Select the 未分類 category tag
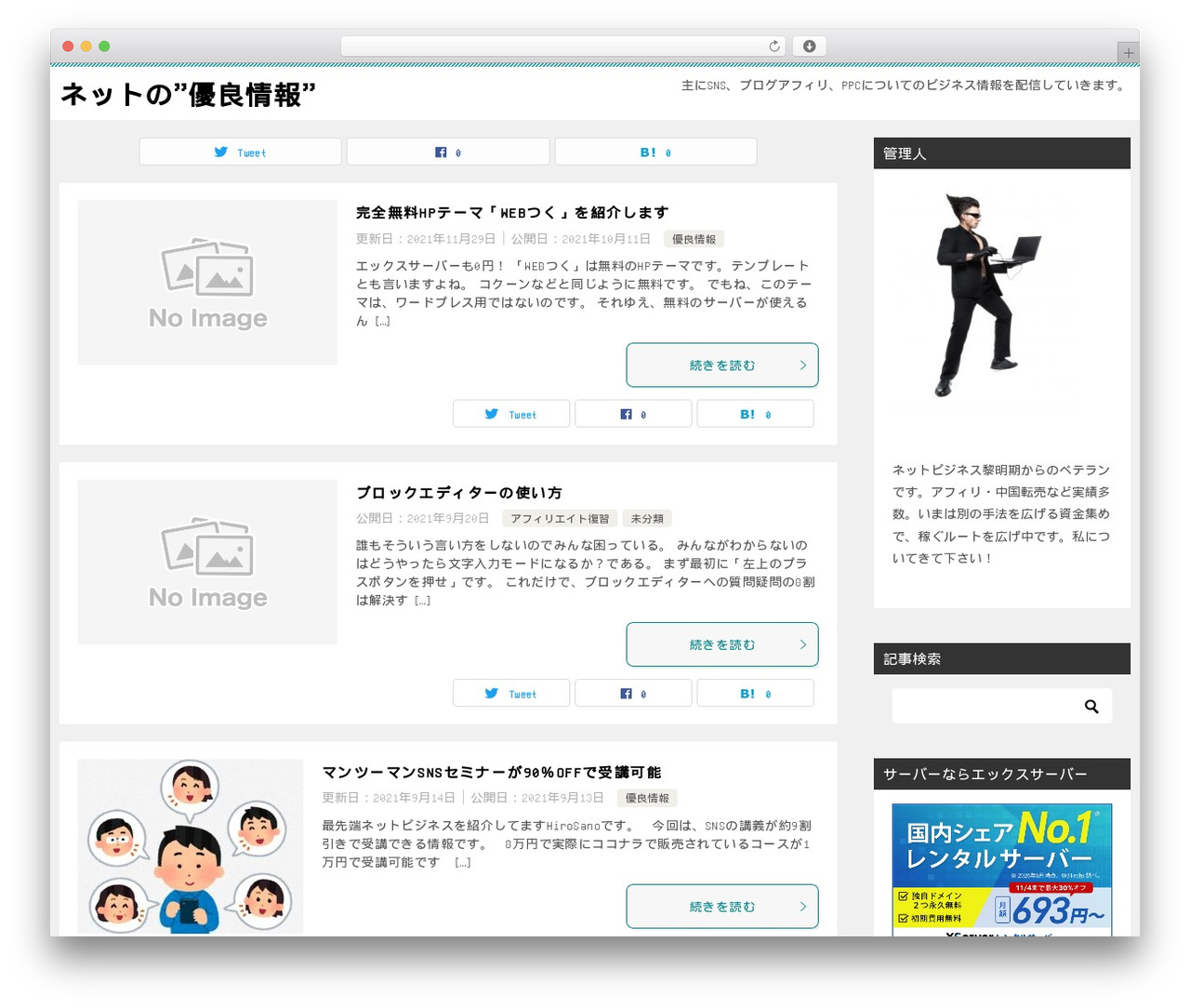Image resolution: width=1190 pixels, height=1008 pixels. tap(647, 519)
